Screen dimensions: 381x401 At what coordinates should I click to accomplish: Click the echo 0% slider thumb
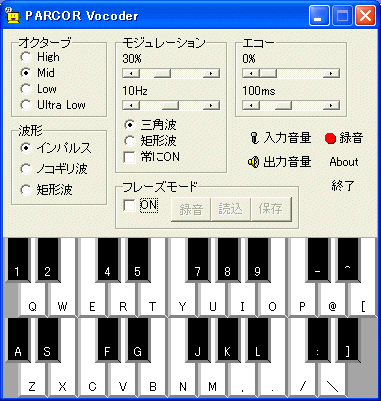tap(268, 73)
